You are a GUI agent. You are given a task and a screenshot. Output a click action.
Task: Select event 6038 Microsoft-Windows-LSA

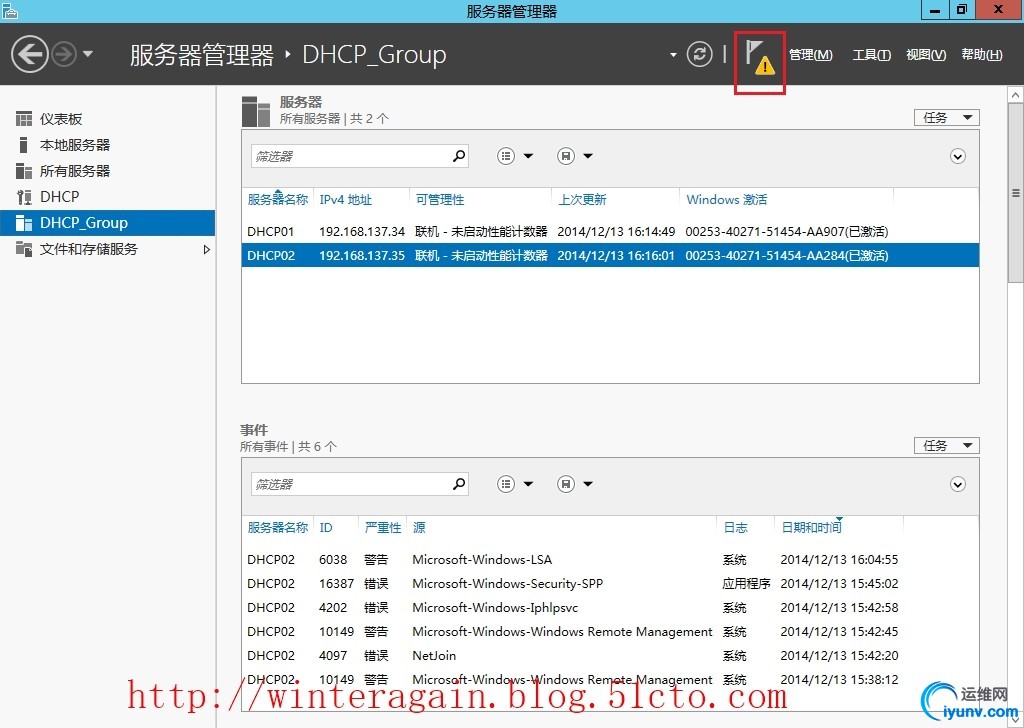[610, 560]
